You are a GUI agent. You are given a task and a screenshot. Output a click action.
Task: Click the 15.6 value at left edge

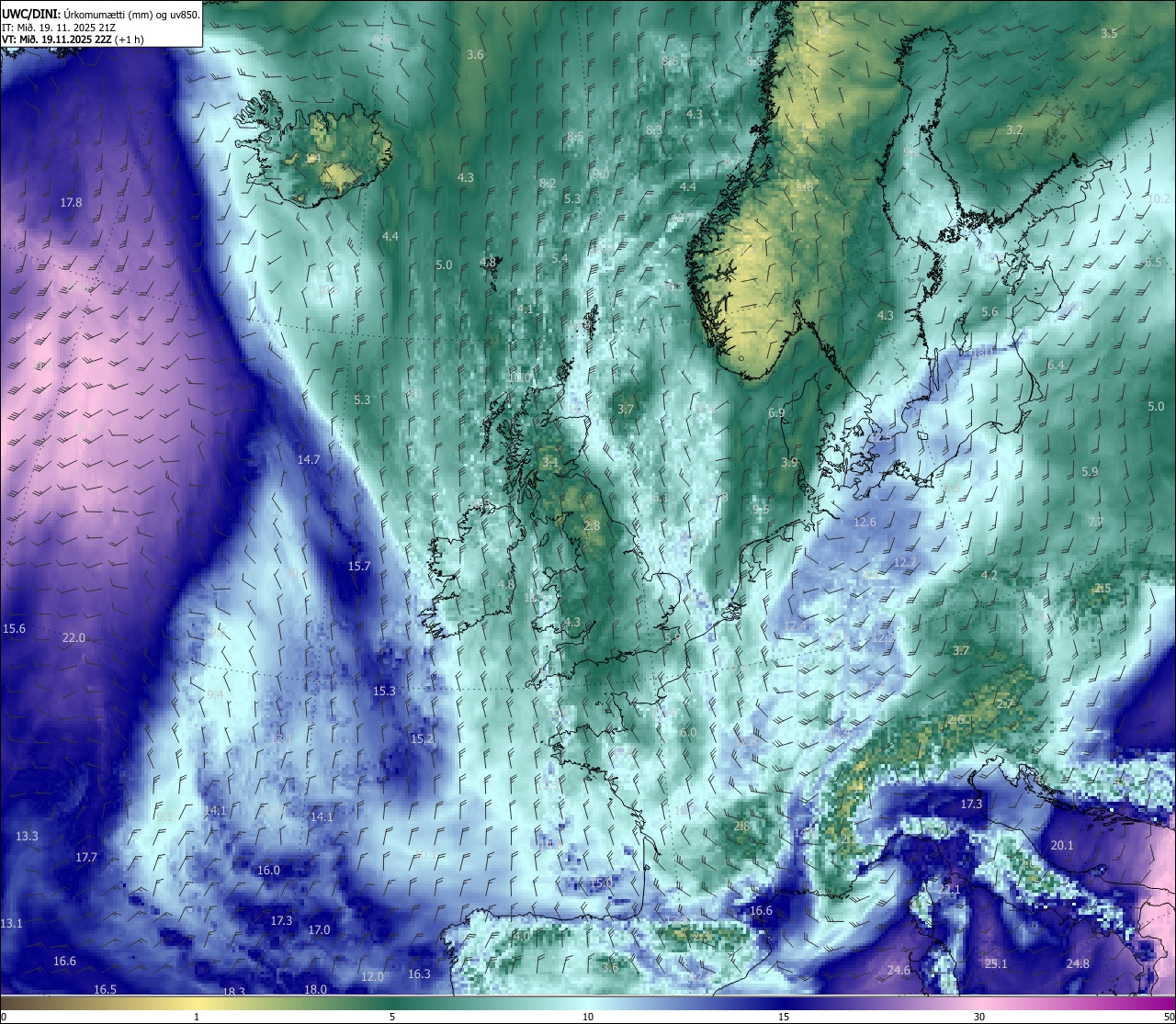coord(14,628)
